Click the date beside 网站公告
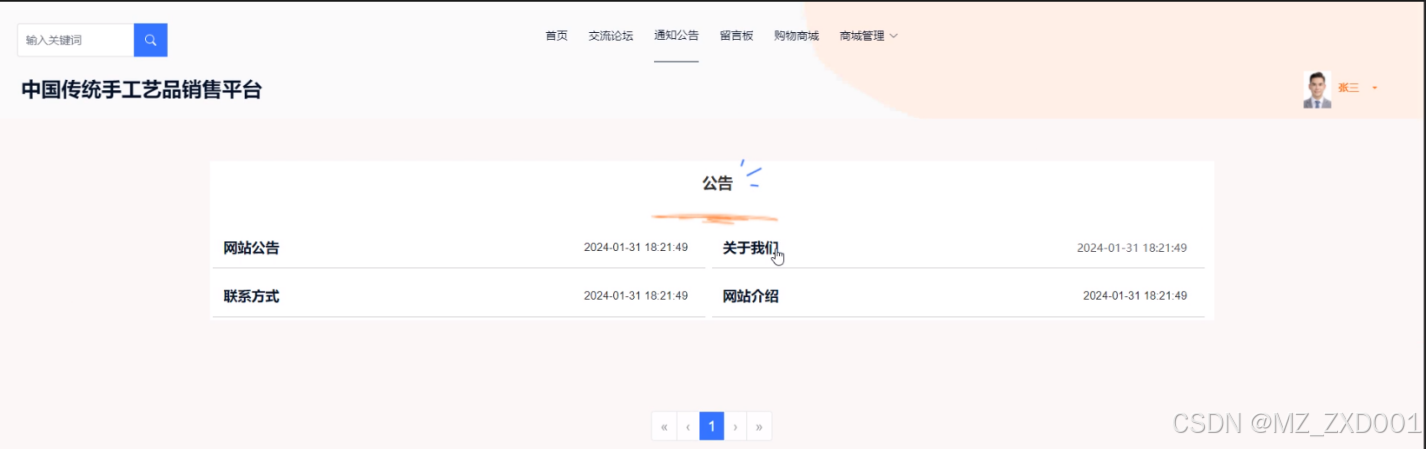The height and width of the screenshot is (449, 1426). pyautogui.click(x=636, y=248)
